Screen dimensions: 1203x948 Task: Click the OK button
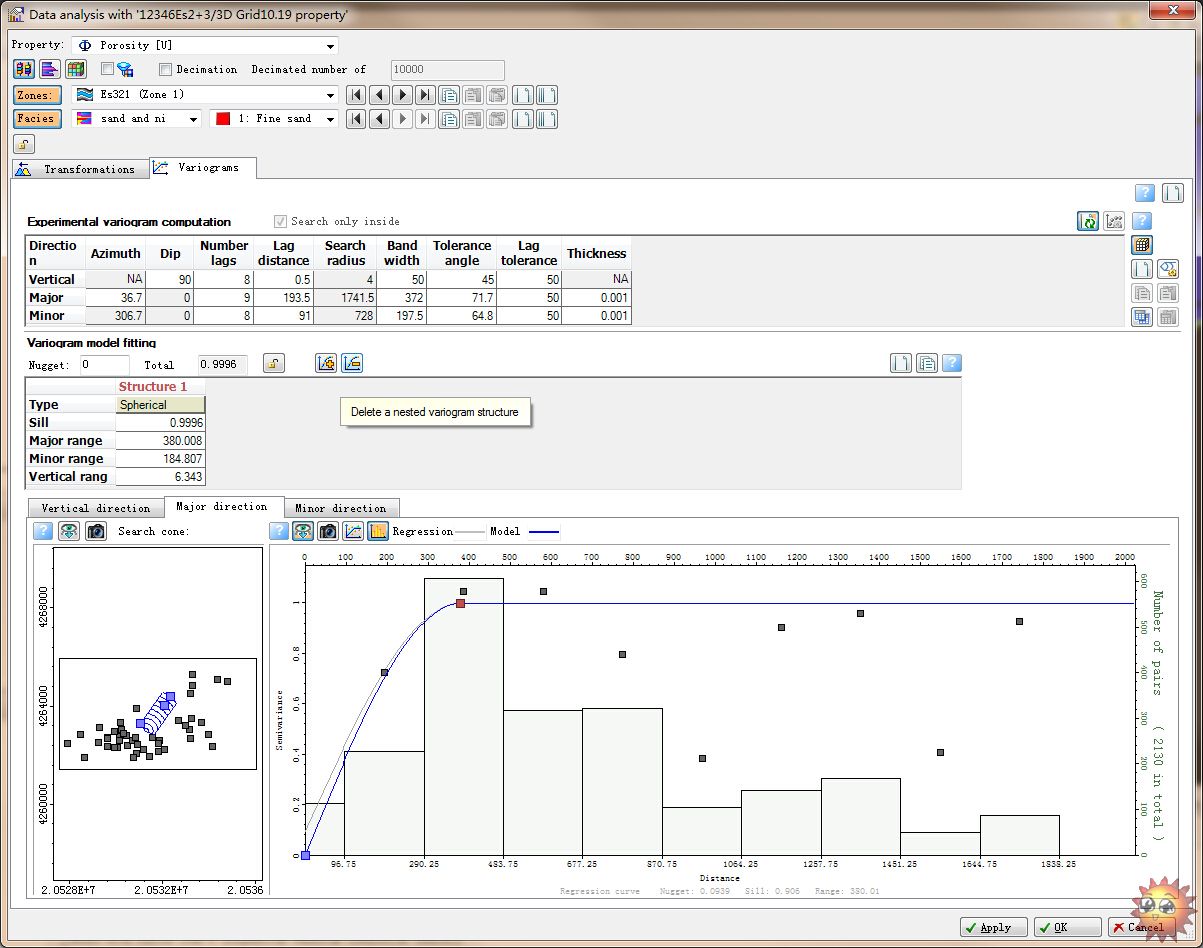click(1066, 927)
